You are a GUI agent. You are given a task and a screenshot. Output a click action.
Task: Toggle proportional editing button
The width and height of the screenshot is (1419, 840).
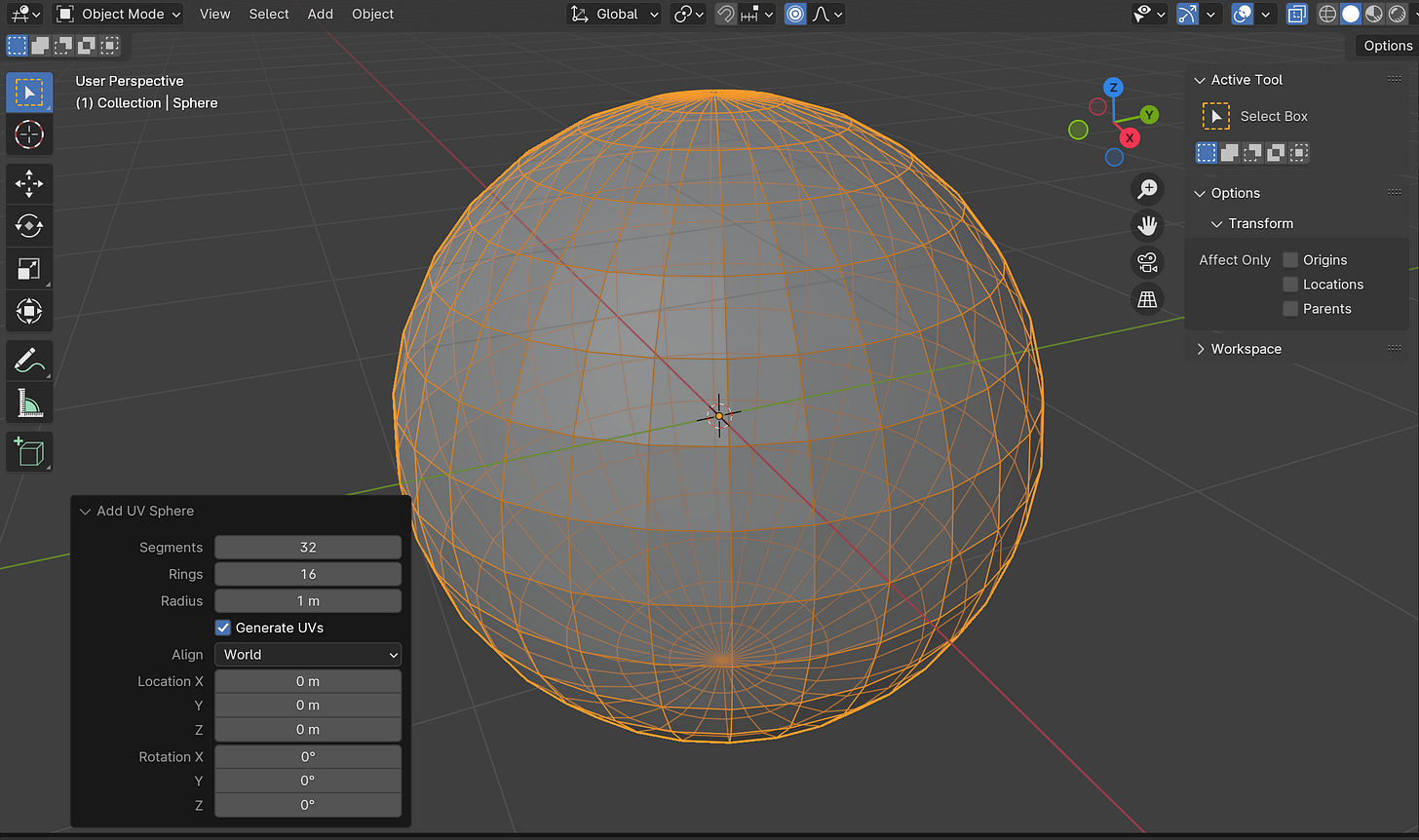point(796,14)
